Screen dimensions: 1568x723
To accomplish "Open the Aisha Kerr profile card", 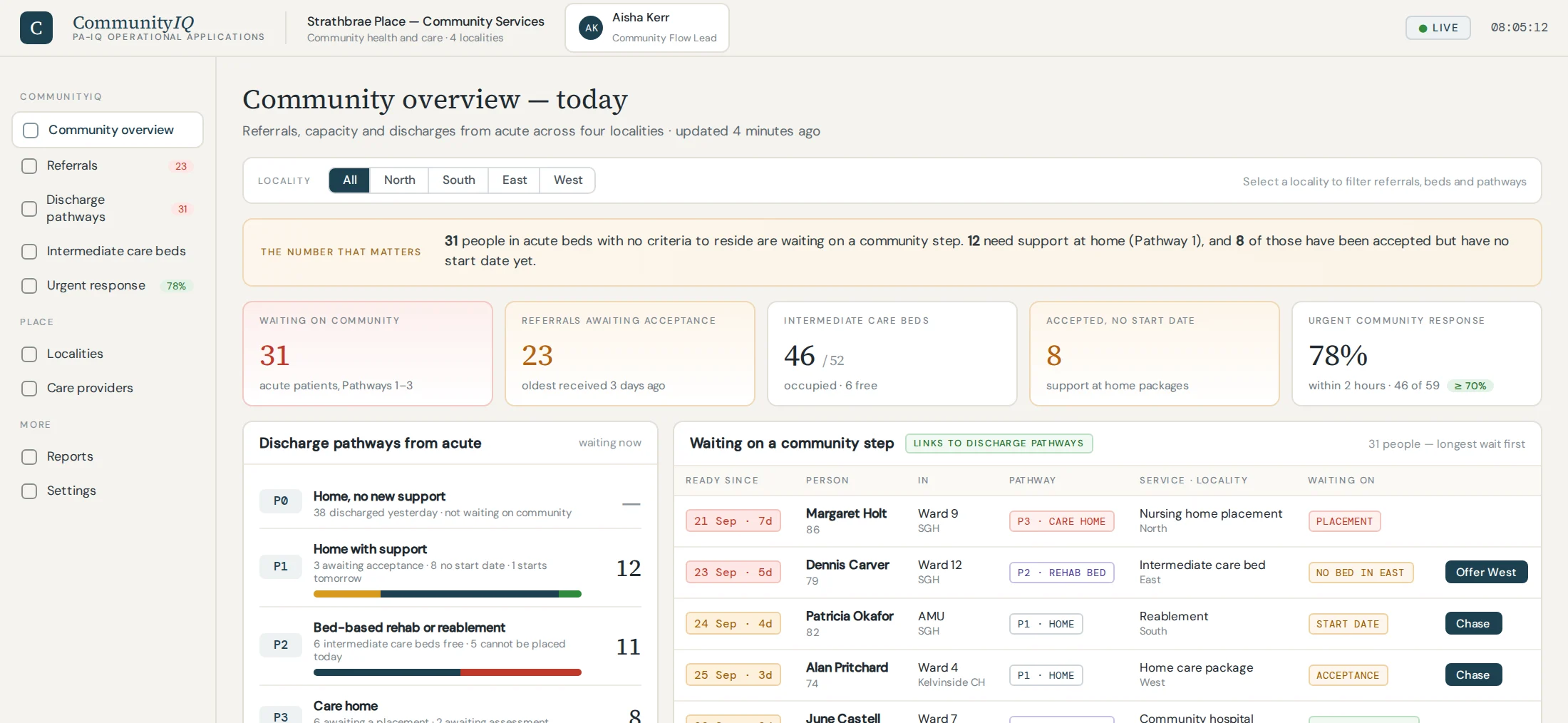I will pos(647,28).
